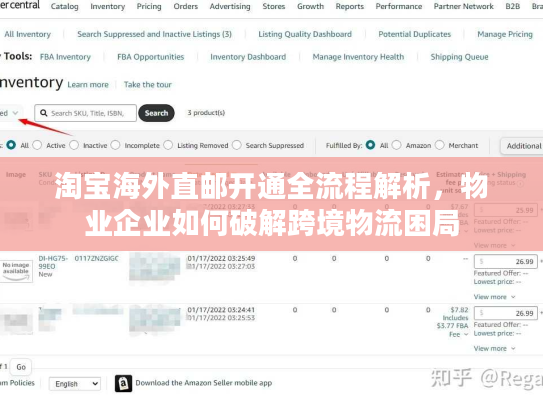
Task: Click price field in $7.82 fee row
Action: (x=506, y=313)
